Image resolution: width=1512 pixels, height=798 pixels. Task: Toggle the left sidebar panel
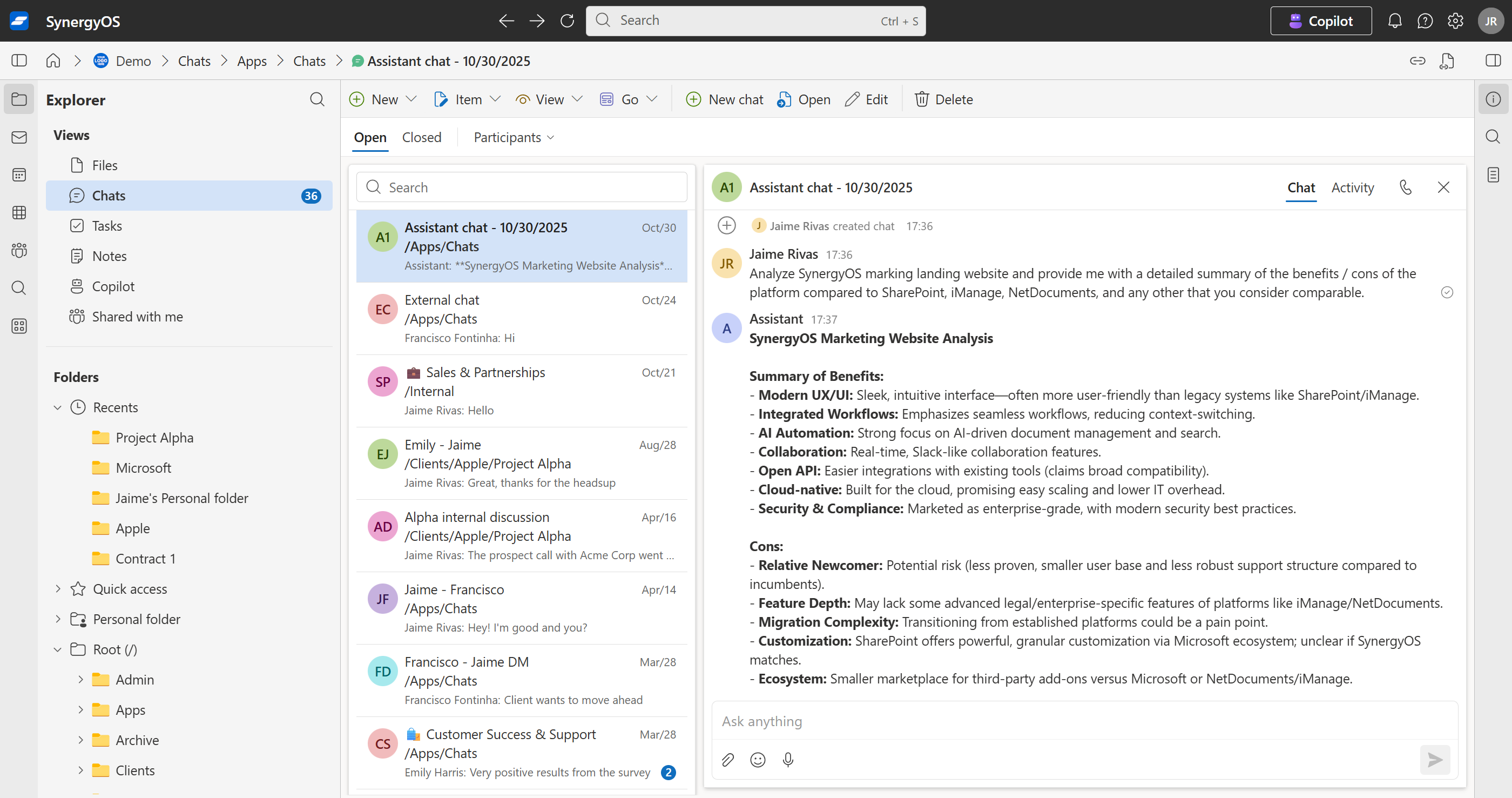[x=19, y=61]
